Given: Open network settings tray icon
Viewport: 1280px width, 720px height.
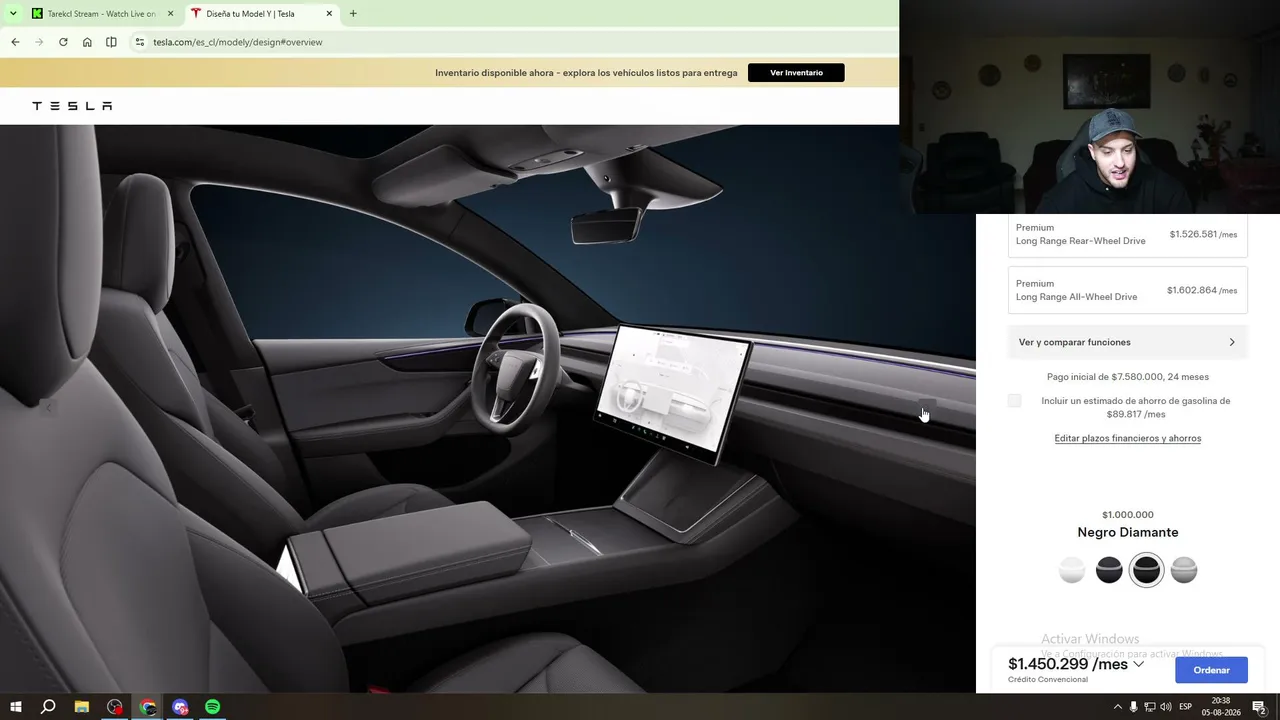Looking at the screenshot, I should (1150, 707).
